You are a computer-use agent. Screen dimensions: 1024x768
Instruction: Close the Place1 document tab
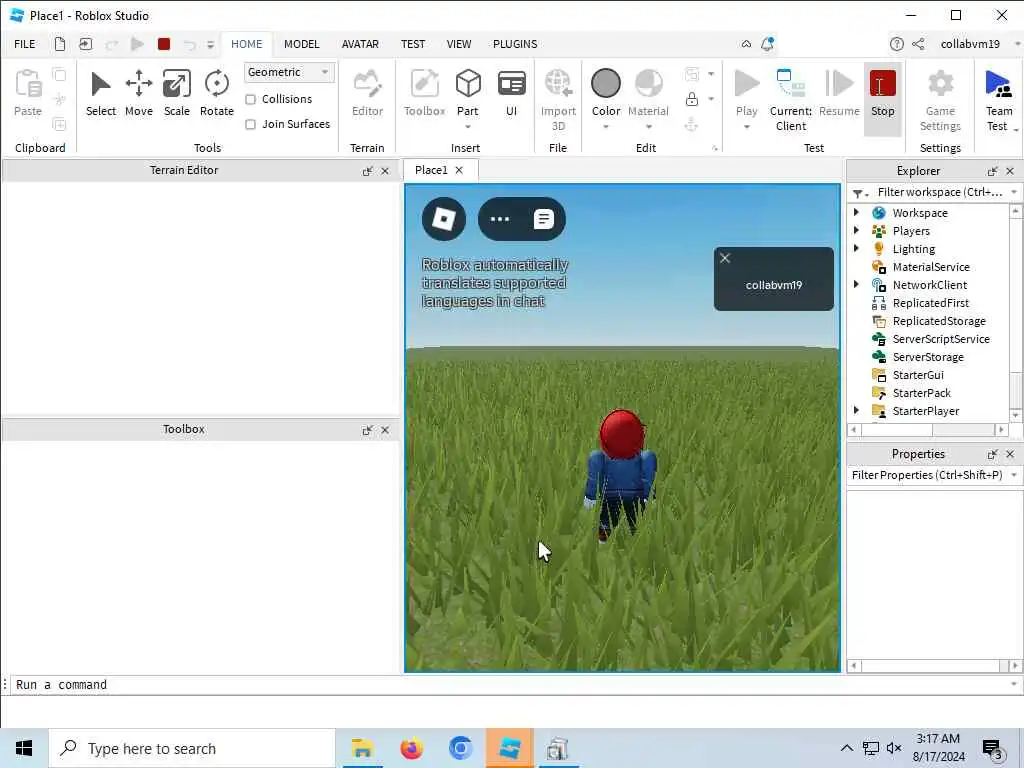click(x=459, y=170)
